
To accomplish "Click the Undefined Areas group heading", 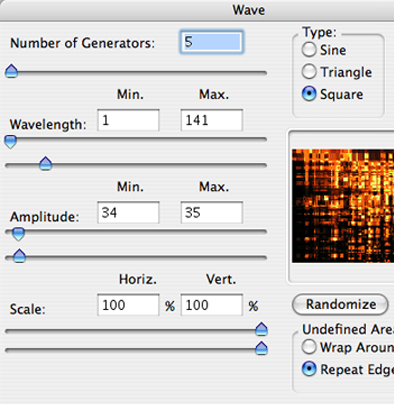I will 348,329.
